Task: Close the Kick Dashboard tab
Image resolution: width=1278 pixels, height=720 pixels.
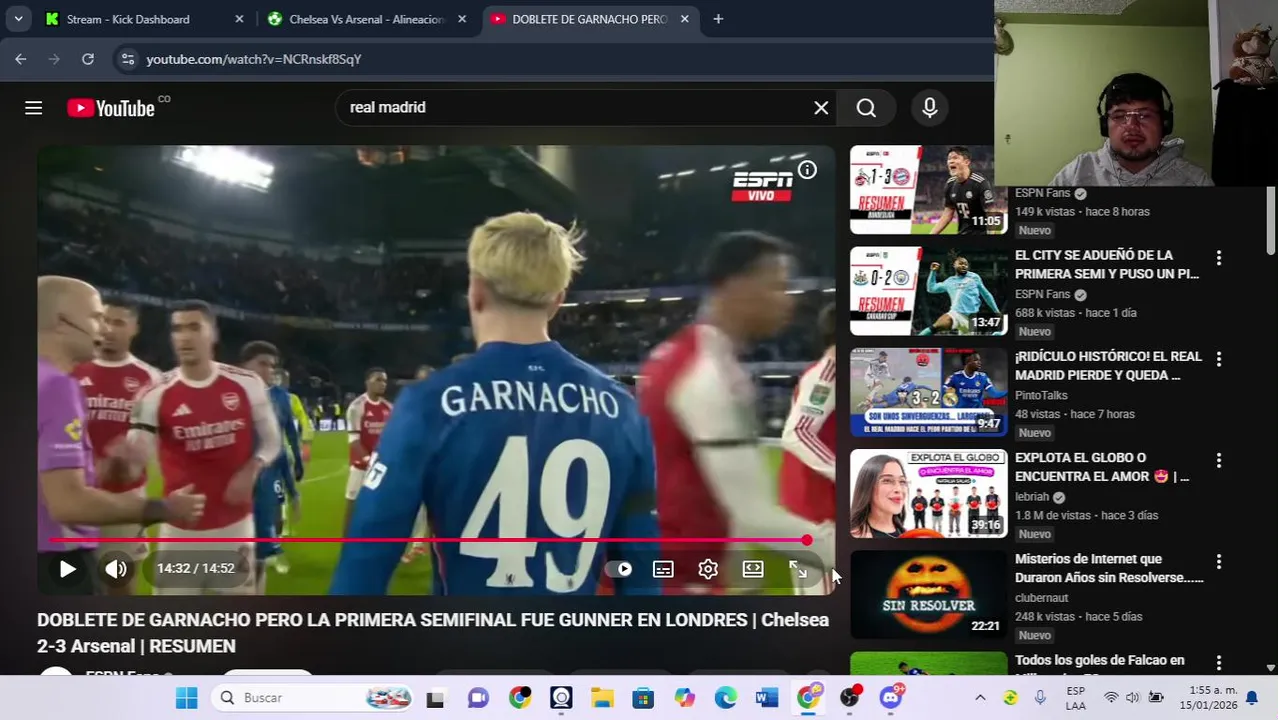Action: click(239, 19)
